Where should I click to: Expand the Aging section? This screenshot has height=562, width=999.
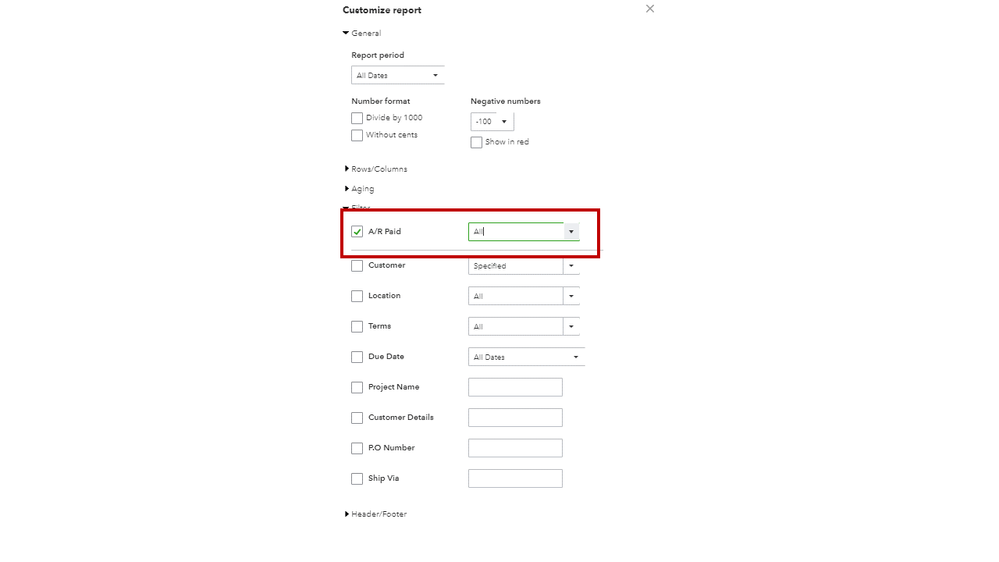tap(347, 188)
